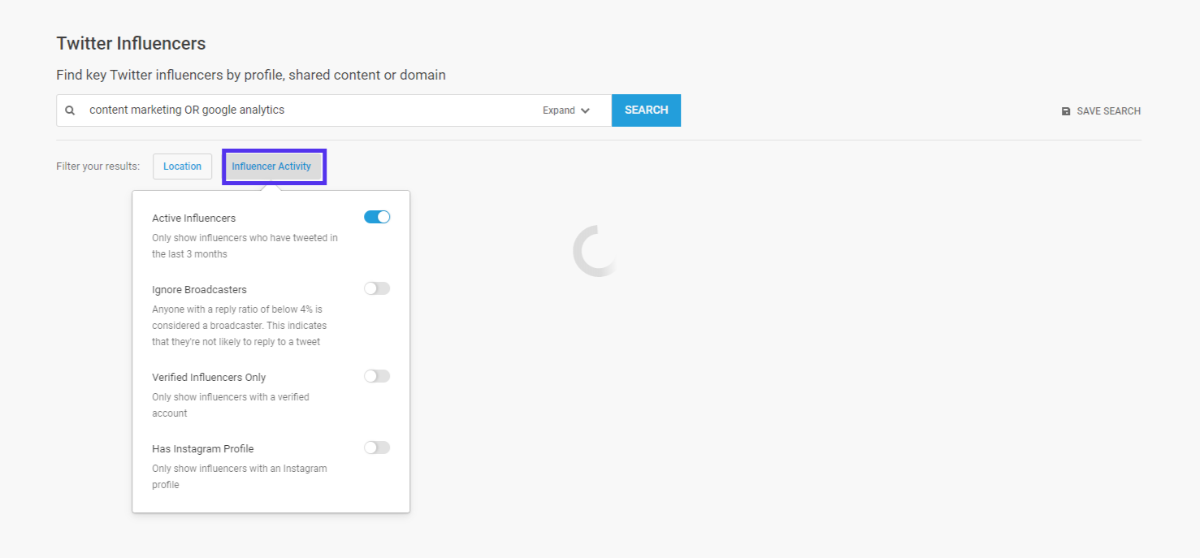Screen dimensions: 1200x558
Task: Click 'Only show influencers with an Instagram profile'
Action: (240, 476)
